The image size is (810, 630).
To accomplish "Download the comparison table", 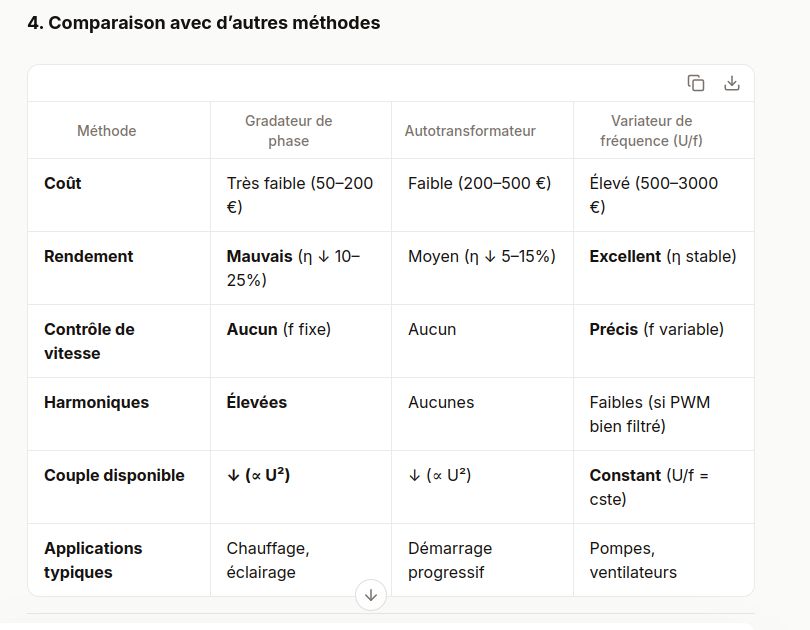I will 732,83.
